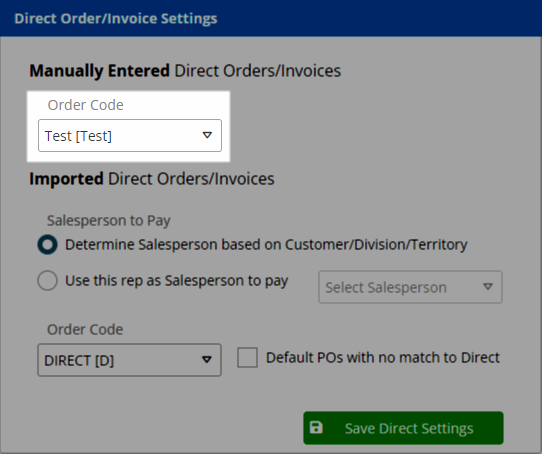
Task: Click the Use this rep as Salesperson label
Action: (176, 281)
